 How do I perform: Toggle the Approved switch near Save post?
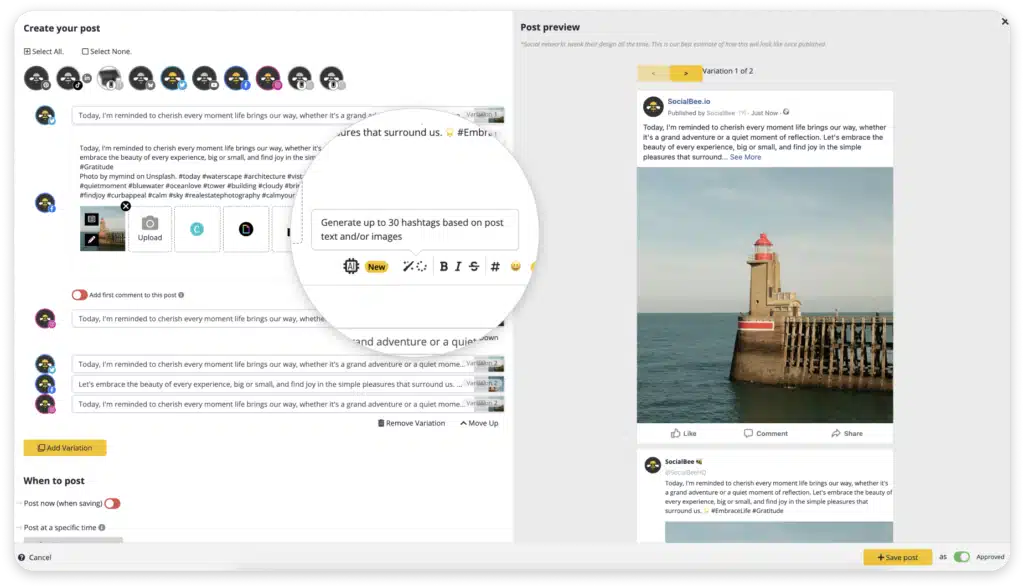tap(961, 557)
